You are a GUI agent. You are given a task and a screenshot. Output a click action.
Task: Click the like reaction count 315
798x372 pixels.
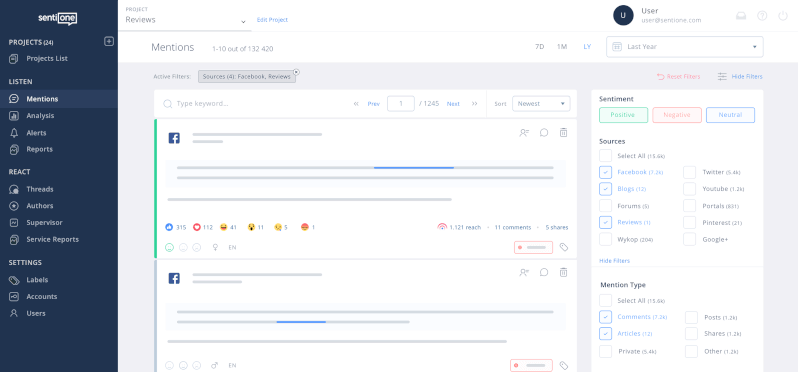tap(176, 227)
